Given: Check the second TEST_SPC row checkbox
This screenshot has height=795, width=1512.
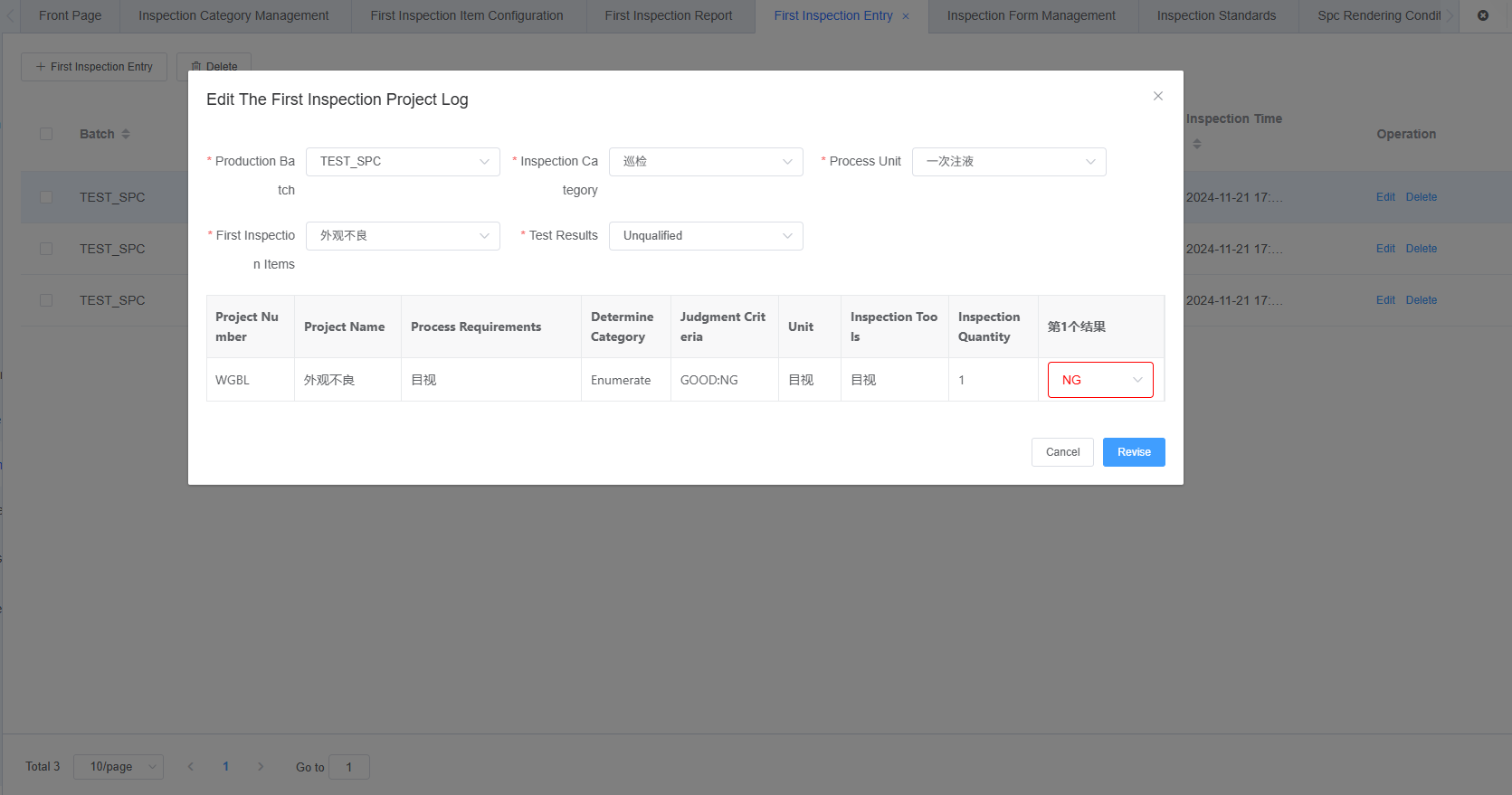Looking at the screenshot, I should pyautogui.click(x=46, y=249).
